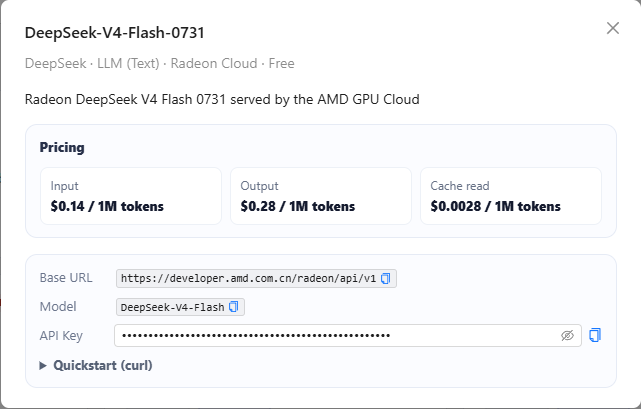This screenshot has height=409, width=641.
Task: Click the Base URL label
Action: tap(66, 278)
